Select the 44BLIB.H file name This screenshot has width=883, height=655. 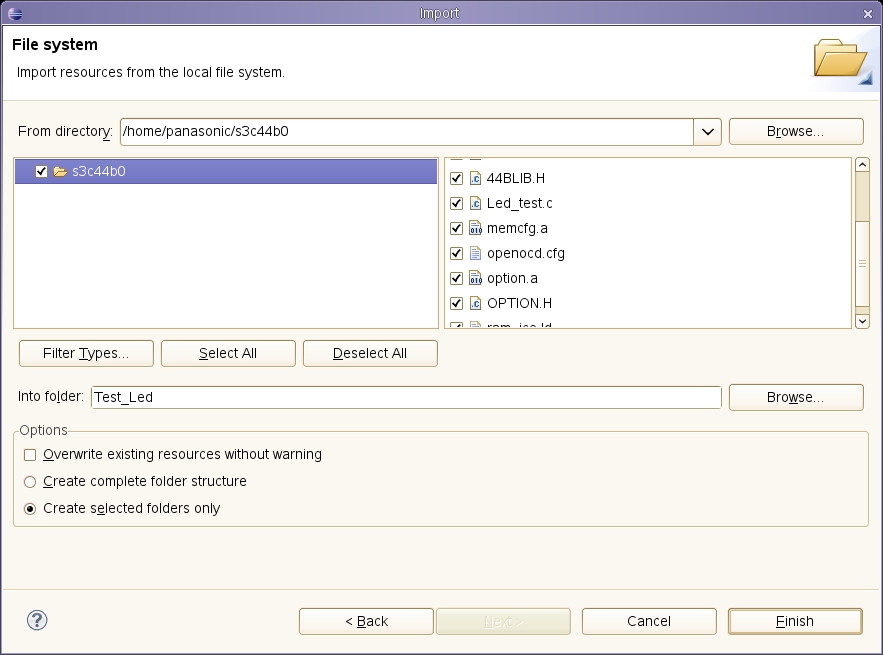pyautogui.click(x=515, y=179)
